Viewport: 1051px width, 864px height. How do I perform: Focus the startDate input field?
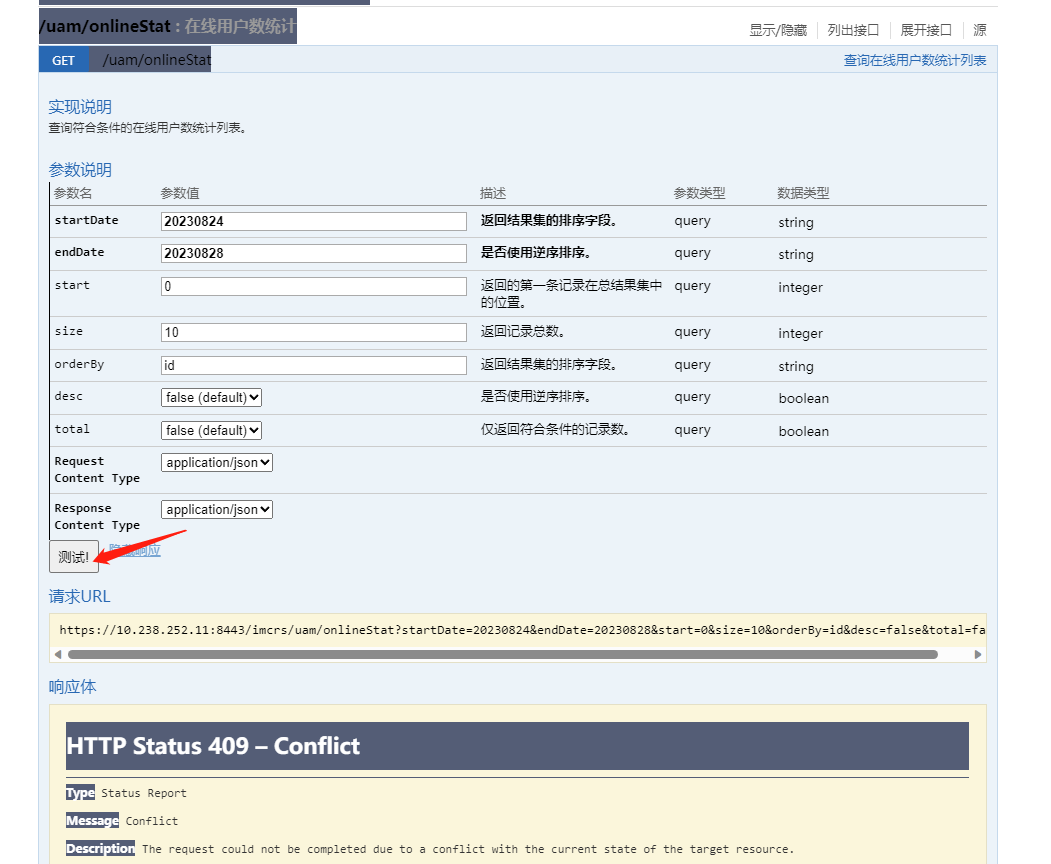click(x=314, y=222)
